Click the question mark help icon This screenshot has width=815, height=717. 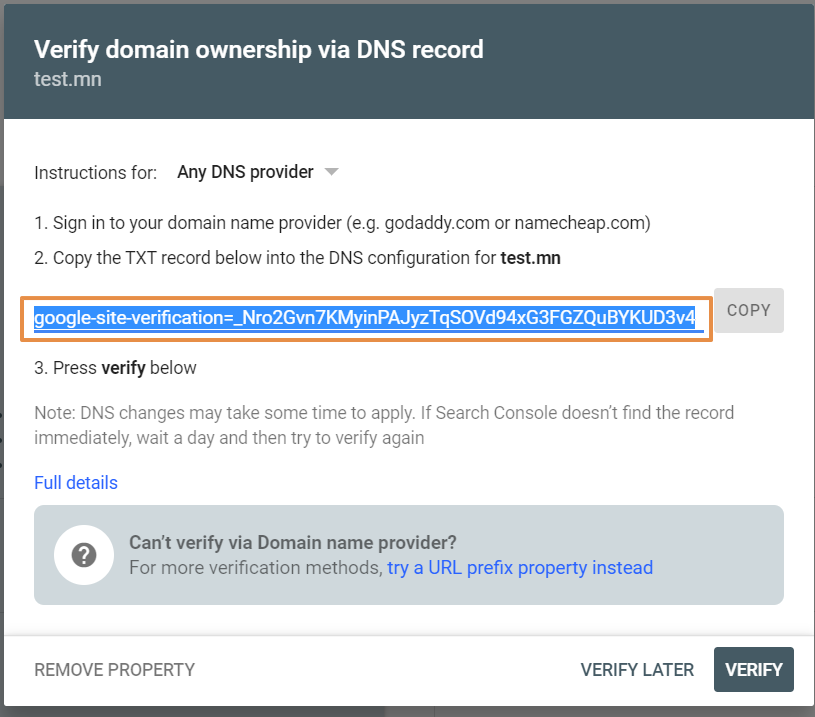pos(84,555)
